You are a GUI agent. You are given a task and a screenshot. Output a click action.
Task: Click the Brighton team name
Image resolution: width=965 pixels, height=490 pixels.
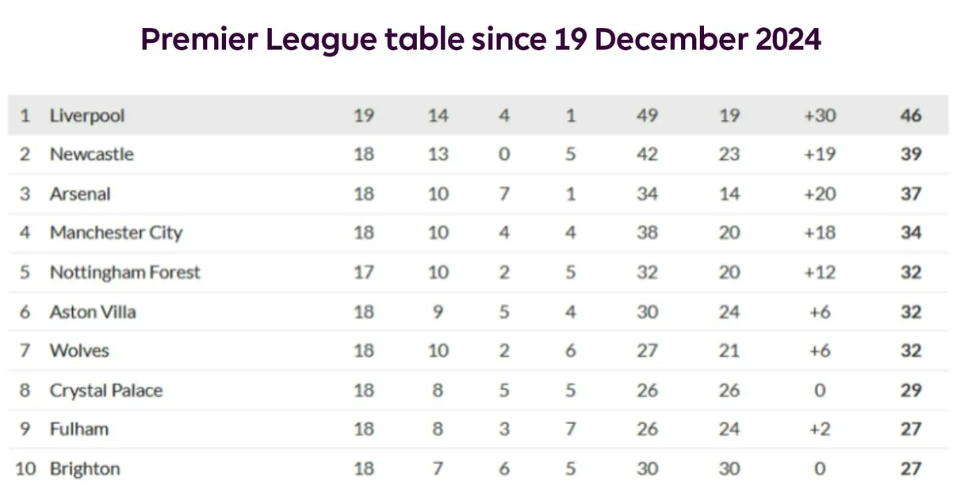(x=85, y=469)
